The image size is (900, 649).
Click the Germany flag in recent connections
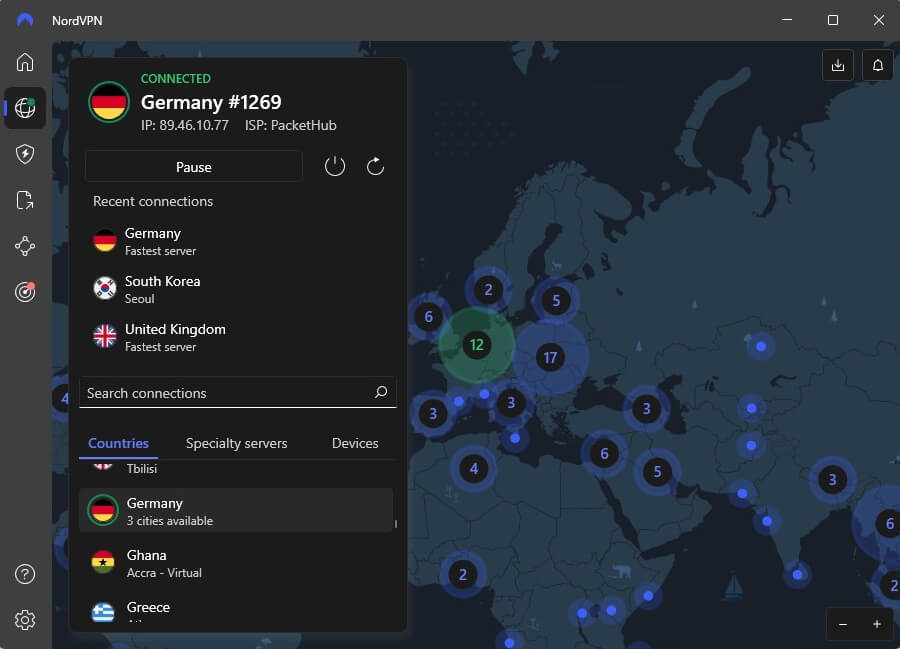coord(104,241)
